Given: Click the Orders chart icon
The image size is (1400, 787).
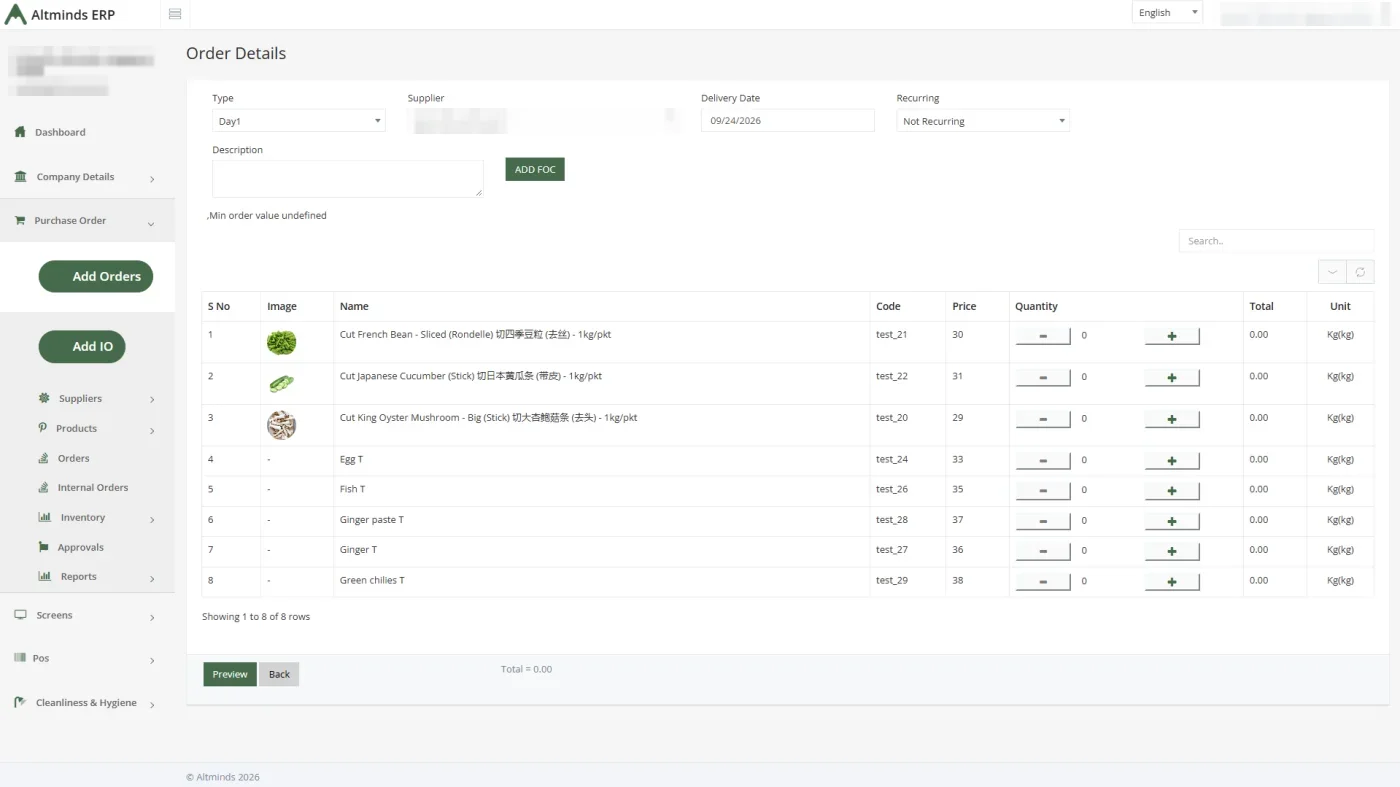Looking at the screenshot, I should 44,458.
